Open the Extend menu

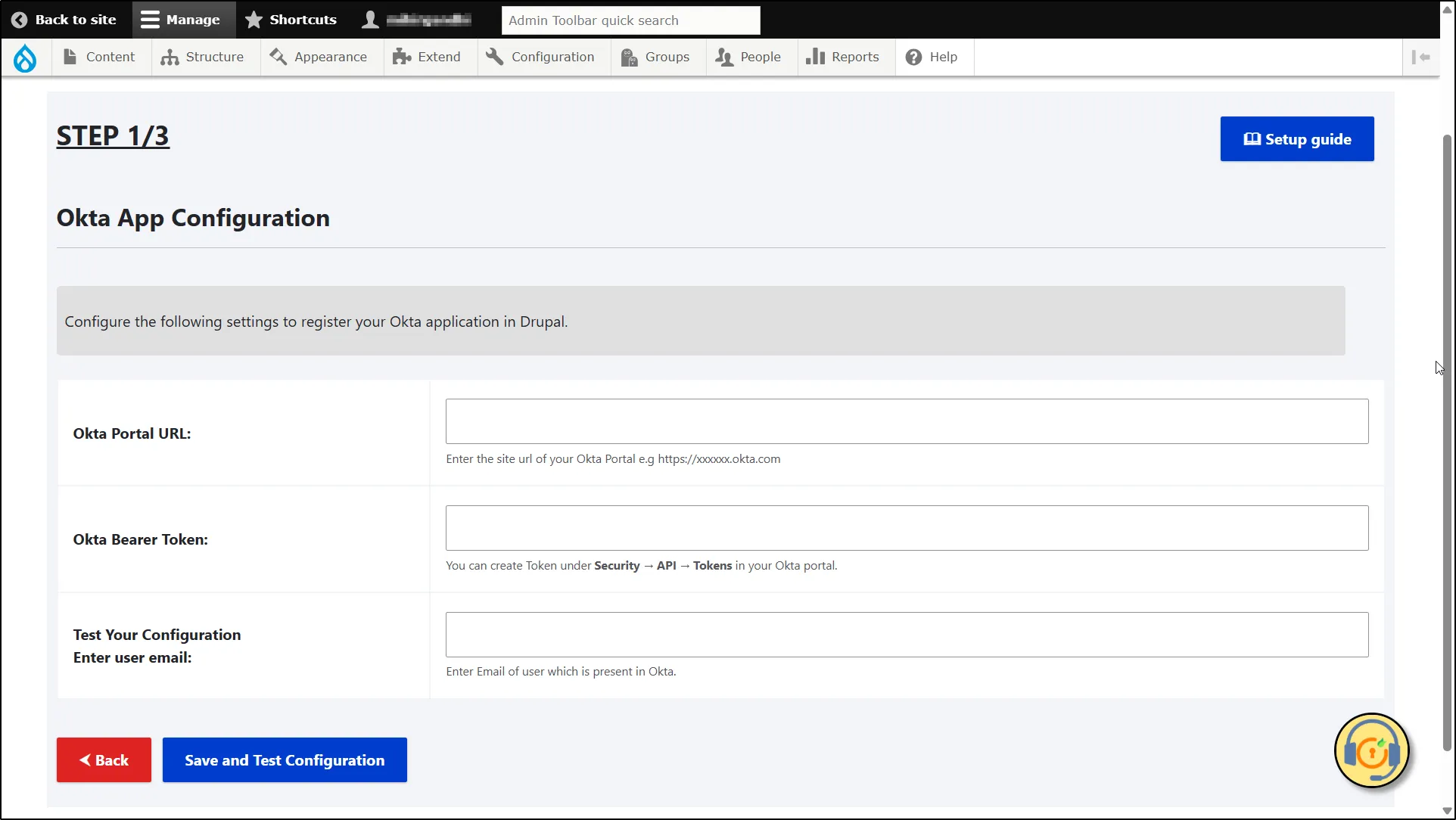pos(431,57)
